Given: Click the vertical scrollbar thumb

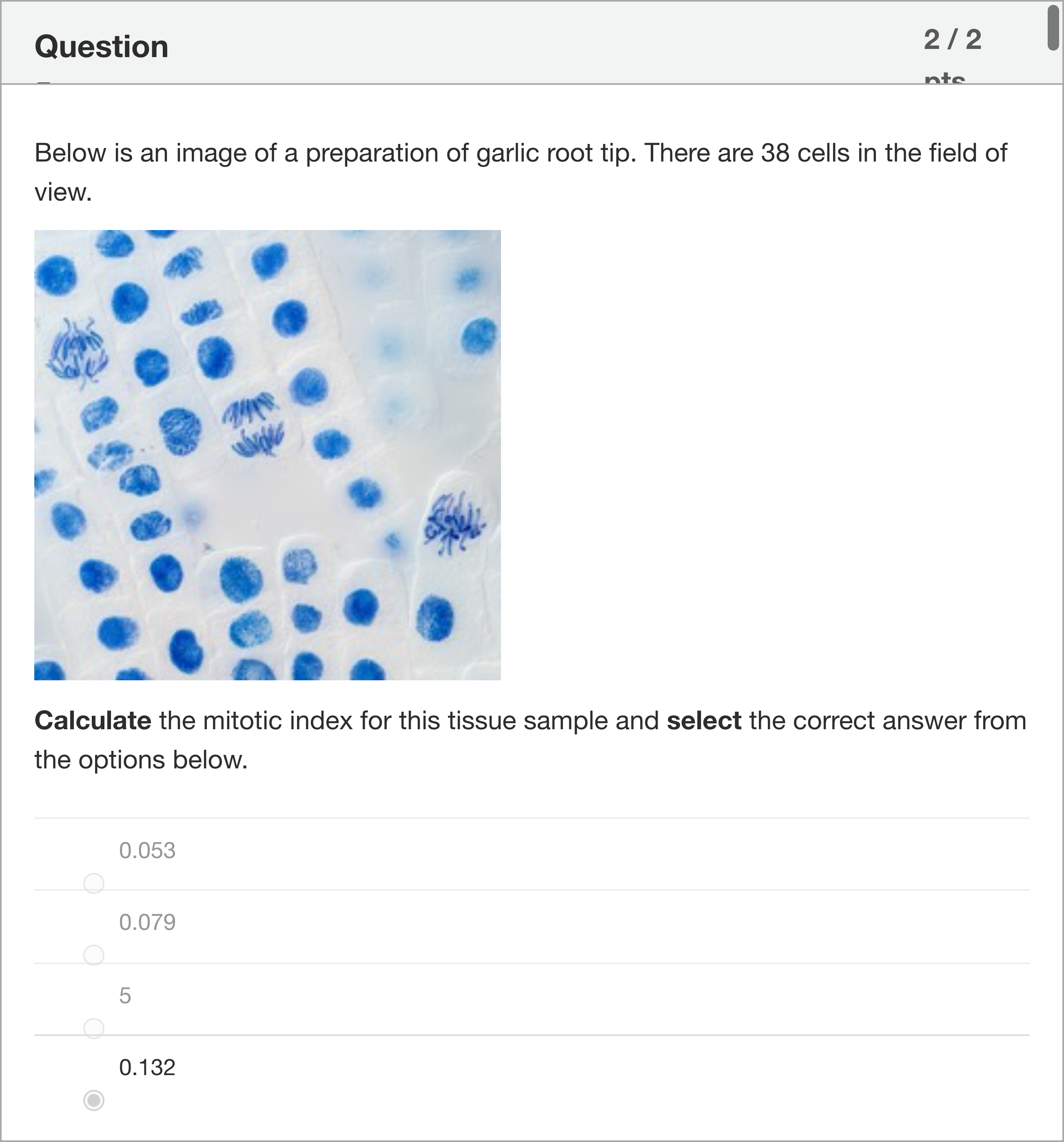Looking at the screenshot, I should point(1053,29).
